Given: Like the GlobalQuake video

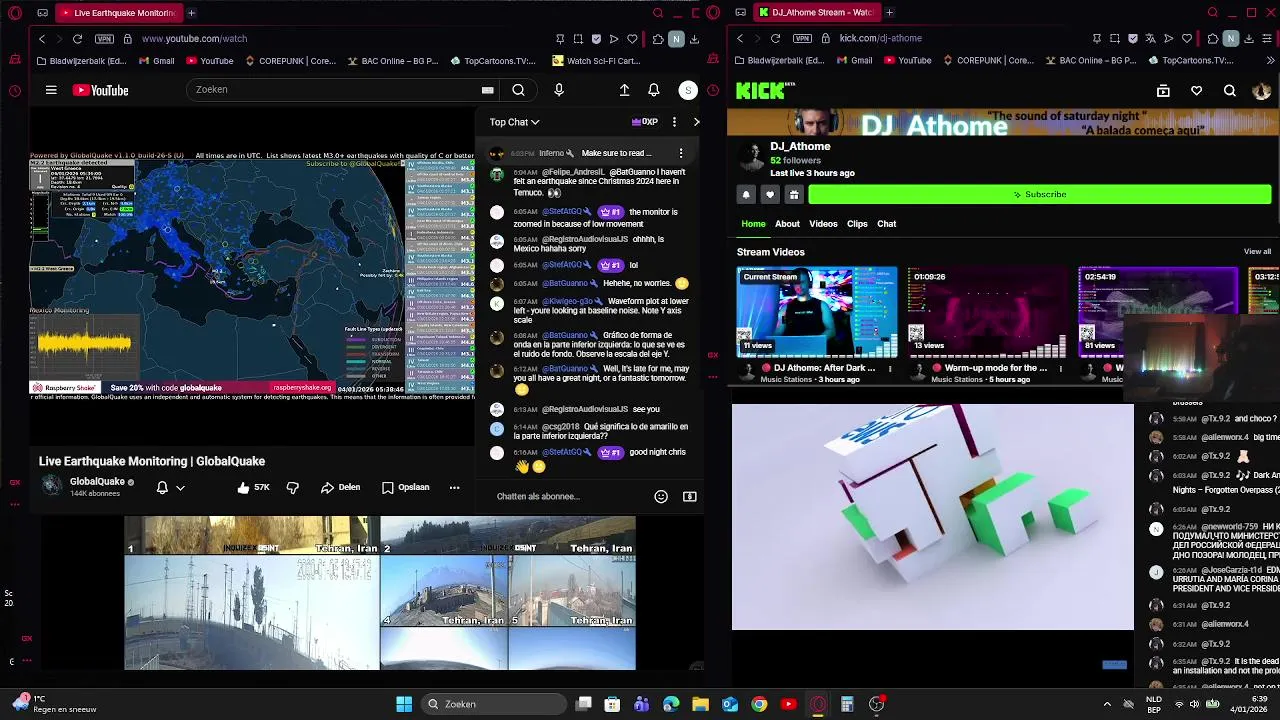Looking at the screenshot, I should pyautogui.click(x=253, y=487).
